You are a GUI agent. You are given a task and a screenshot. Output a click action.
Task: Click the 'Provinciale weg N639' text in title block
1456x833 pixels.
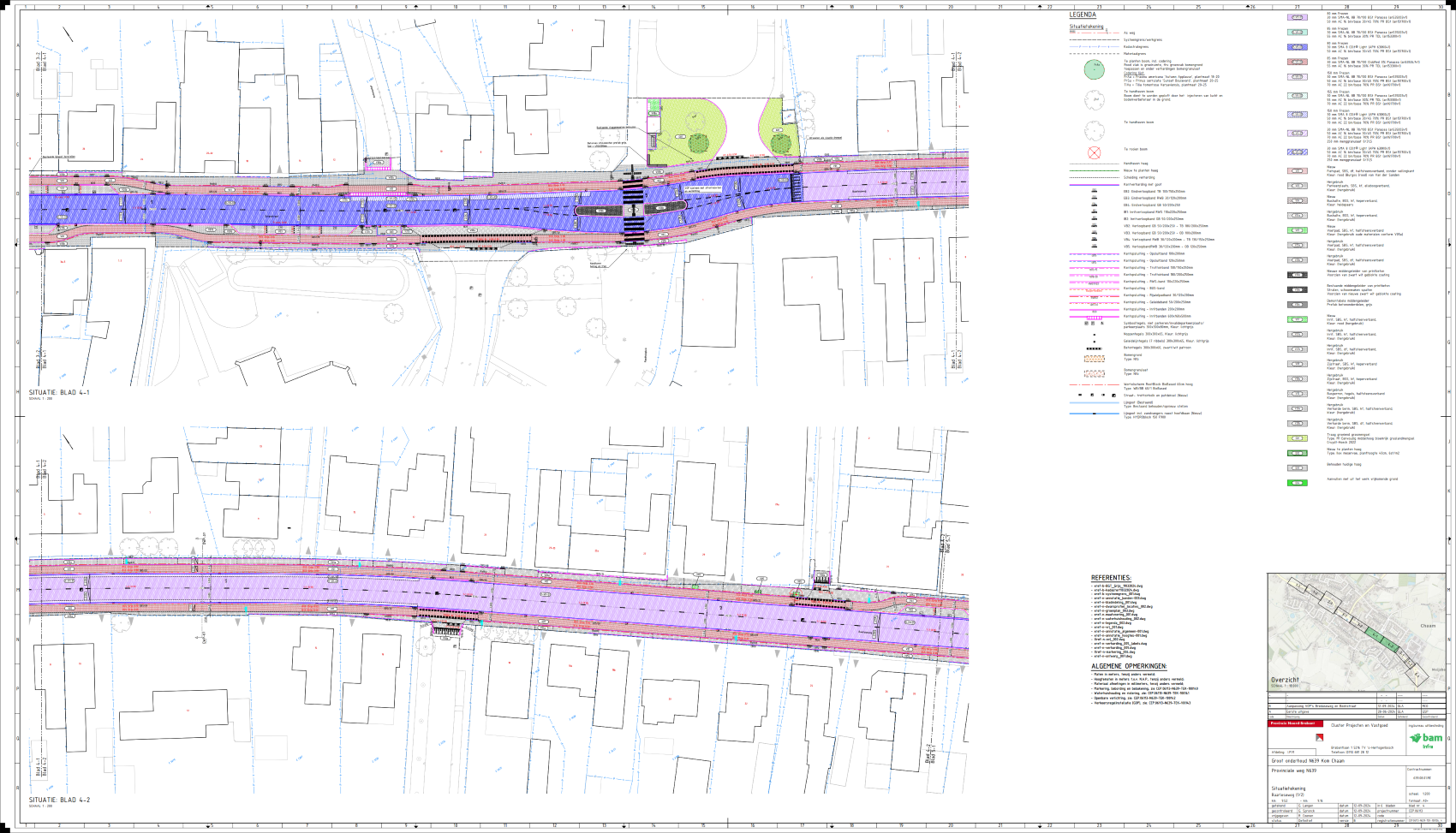[x=1294, y=771]
